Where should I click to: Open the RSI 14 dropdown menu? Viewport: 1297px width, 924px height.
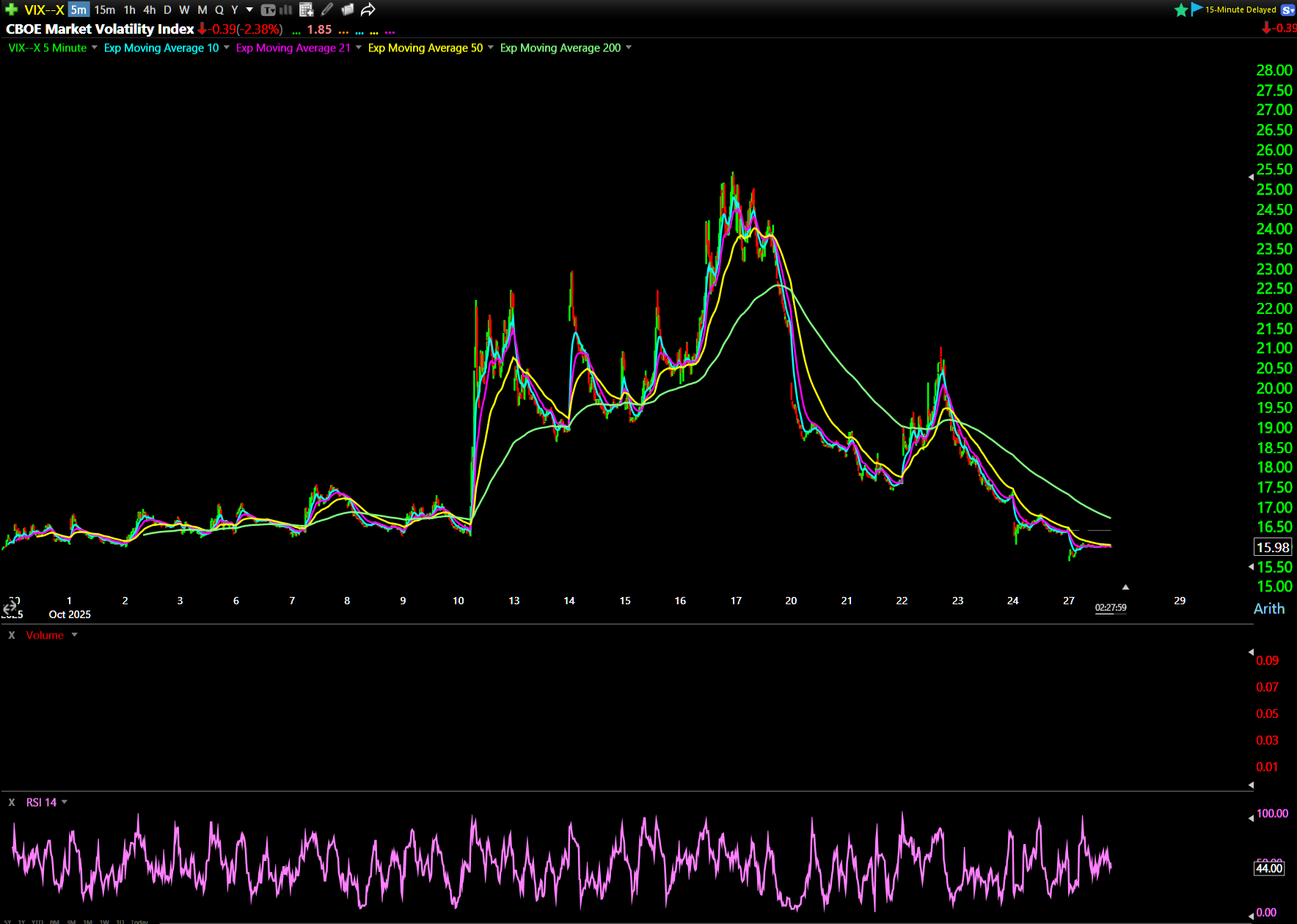(x=65, y=802)
